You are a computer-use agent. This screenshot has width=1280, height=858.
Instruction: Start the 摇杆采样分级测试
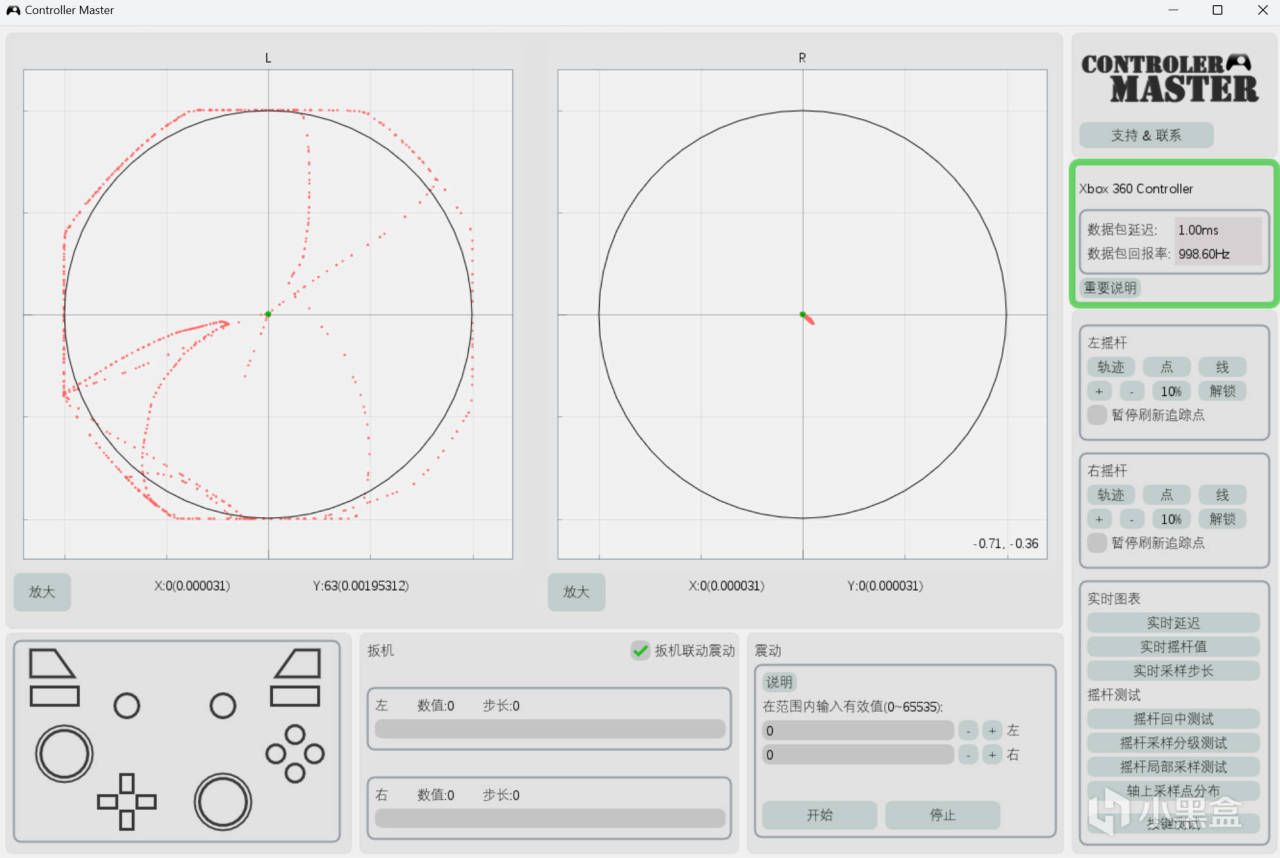(1173, 743)
